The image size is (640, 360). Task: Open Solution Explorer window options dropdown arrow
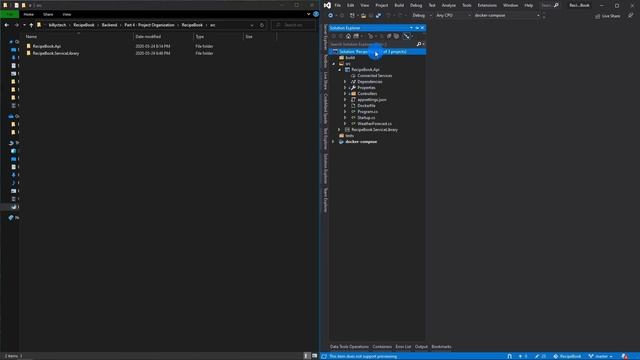click(411, 28)
